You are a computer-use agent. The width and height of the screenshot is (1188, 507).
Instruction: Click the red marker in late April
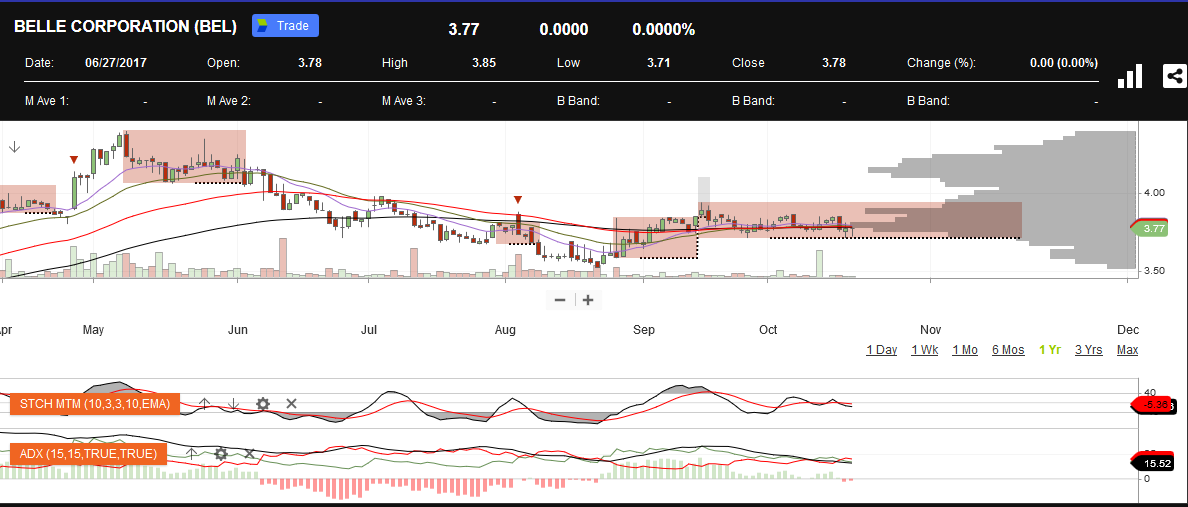point(73,159)
